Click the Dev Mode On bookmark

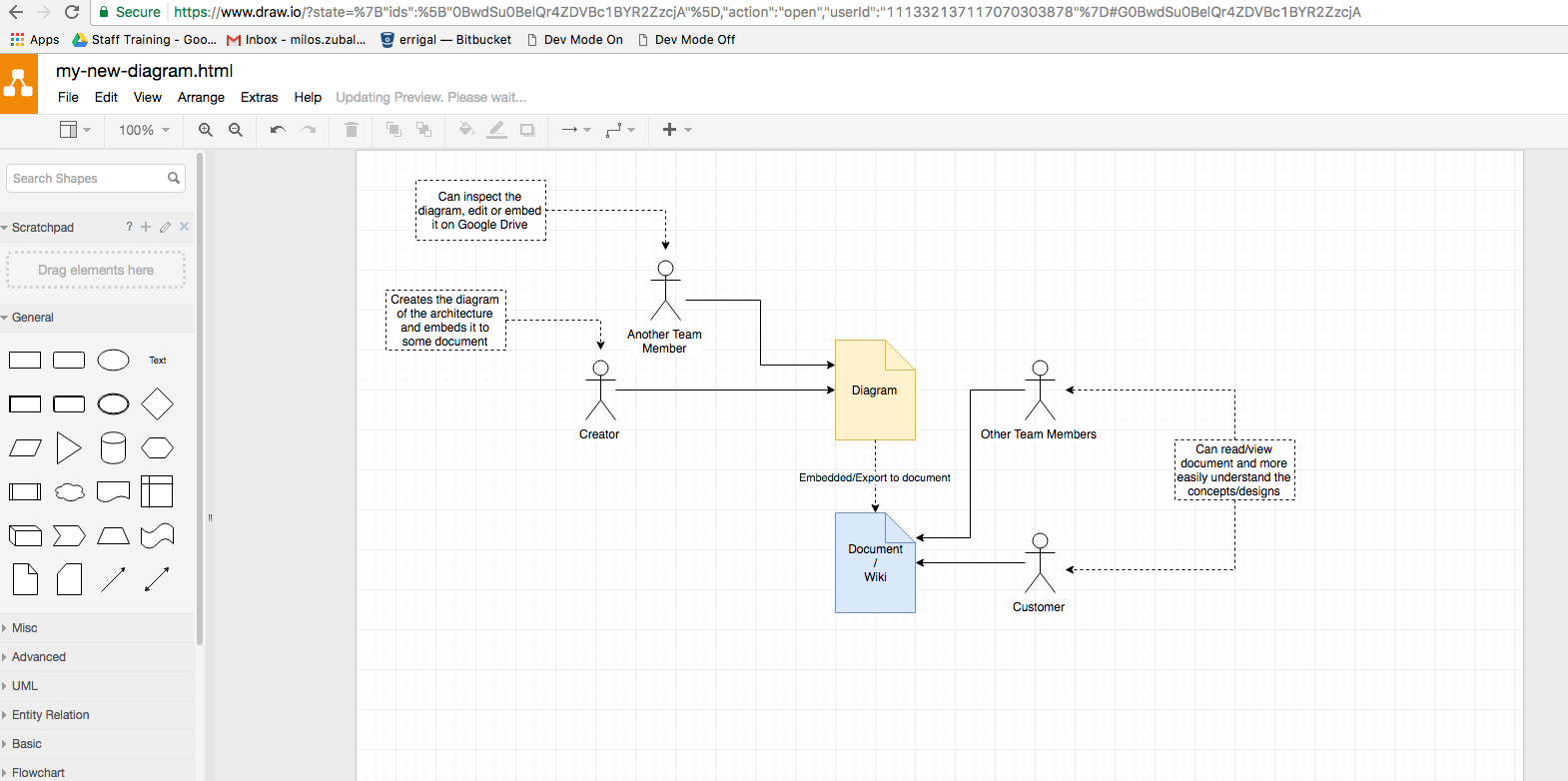[x=582, y=40]
